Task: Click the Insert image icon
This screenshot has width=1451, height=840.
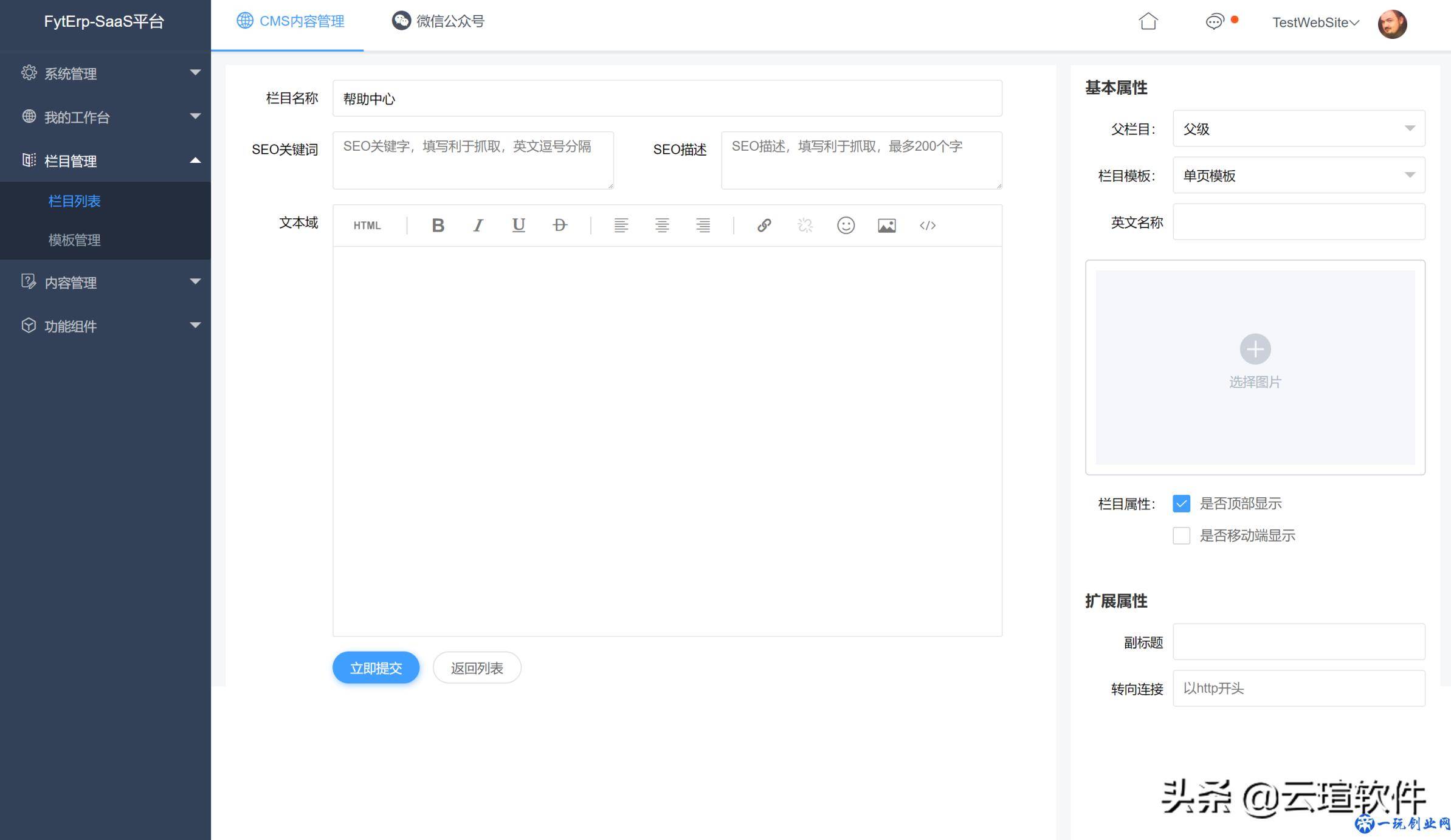Action: point(885,225)
